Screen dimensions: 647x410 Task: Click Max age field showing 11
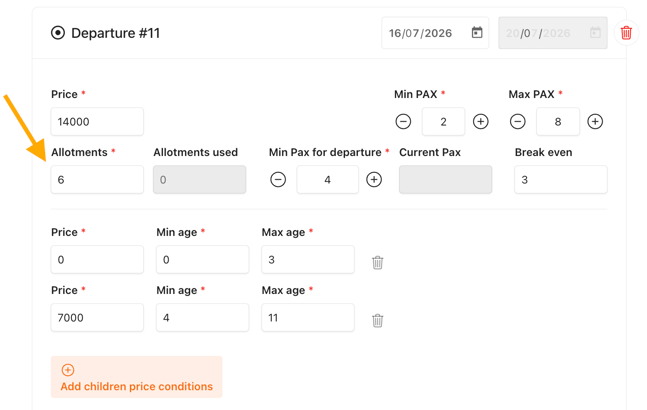click(x=308, y=318)
